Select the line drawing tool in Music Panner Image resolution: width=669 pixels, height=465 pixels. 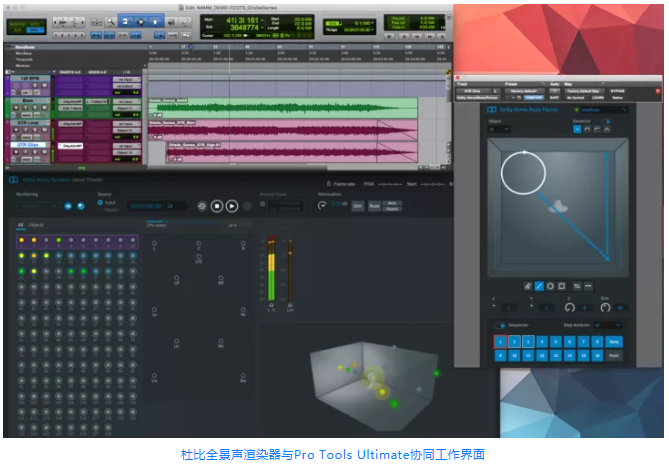pyautogui.click(x=539, y=285)
